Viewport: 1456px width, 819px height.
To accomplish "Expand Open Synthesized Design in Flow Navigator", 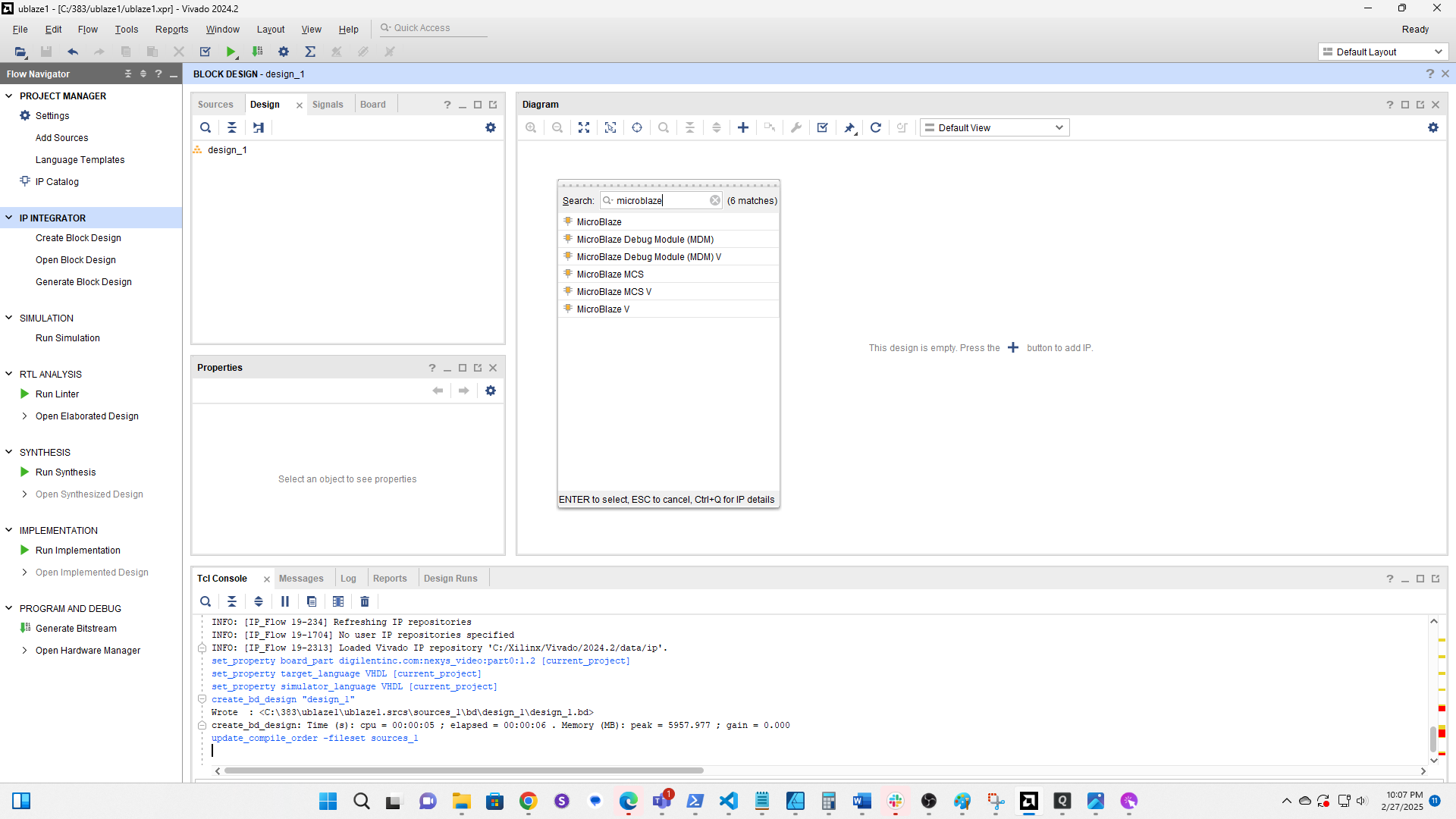I will pos(24,494).
